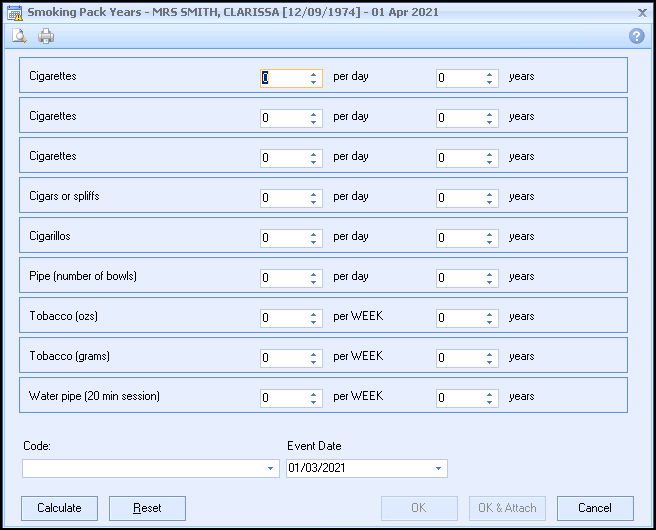
Task: Decrease Water pipe years spinner value
Action: (x=490, y=402)
